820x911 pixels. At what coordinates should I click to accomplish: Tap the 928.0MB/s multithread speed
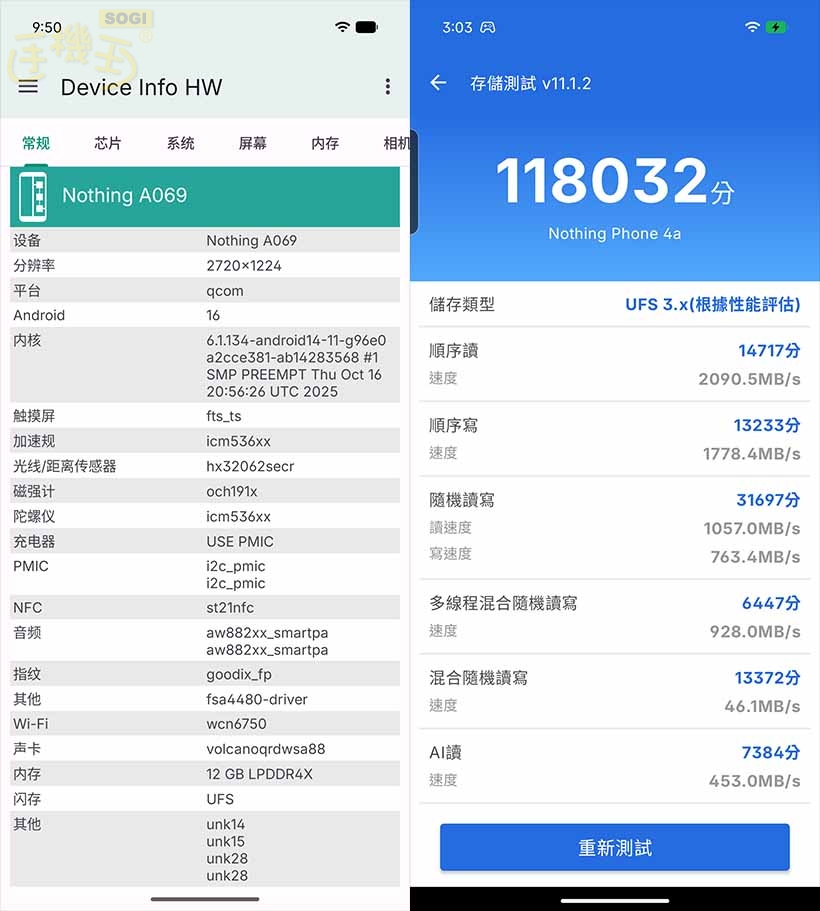(x=755, y=632)
